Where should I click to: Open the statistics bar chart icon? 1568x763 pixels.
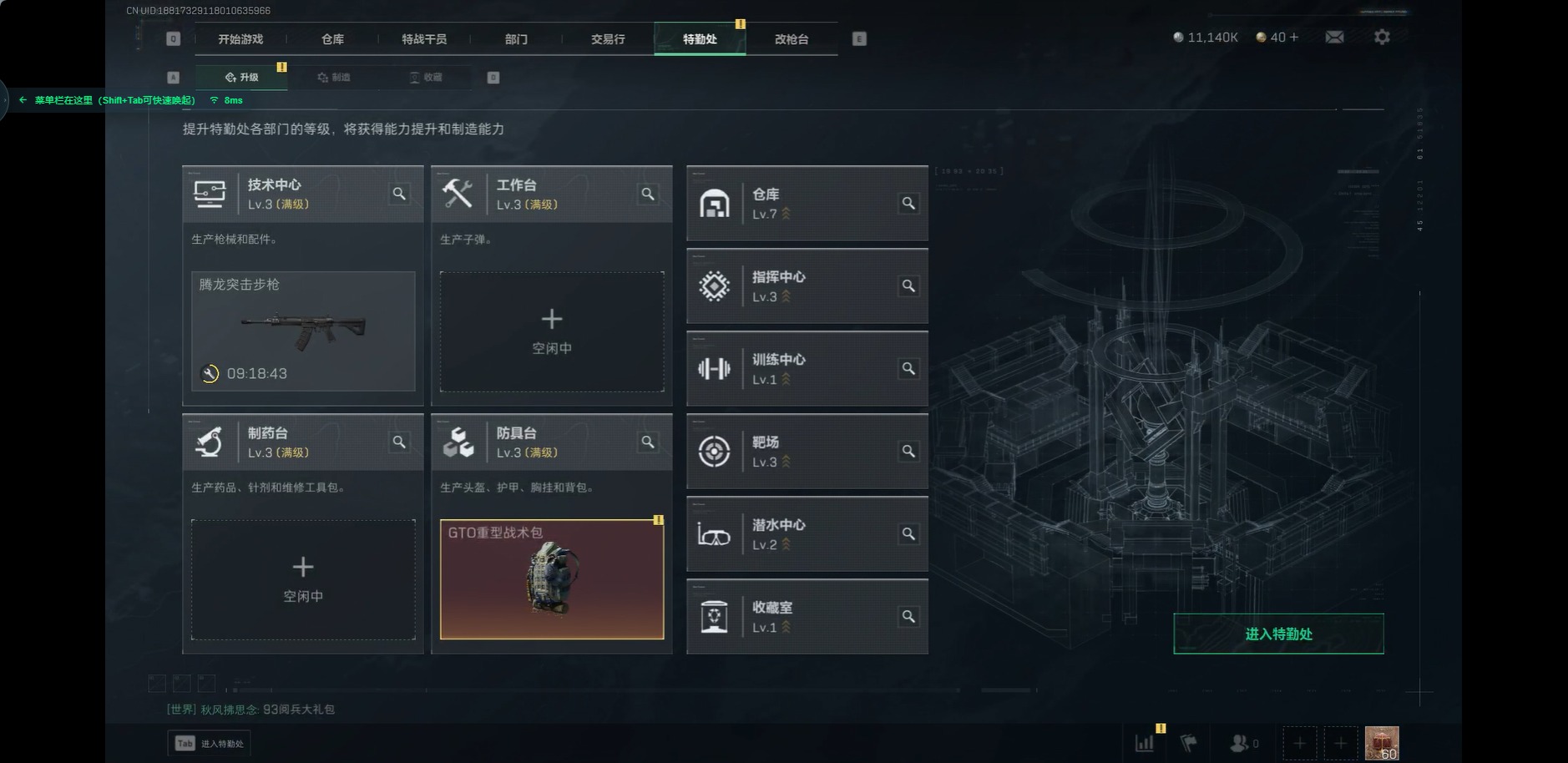(x=1145, y=742)
